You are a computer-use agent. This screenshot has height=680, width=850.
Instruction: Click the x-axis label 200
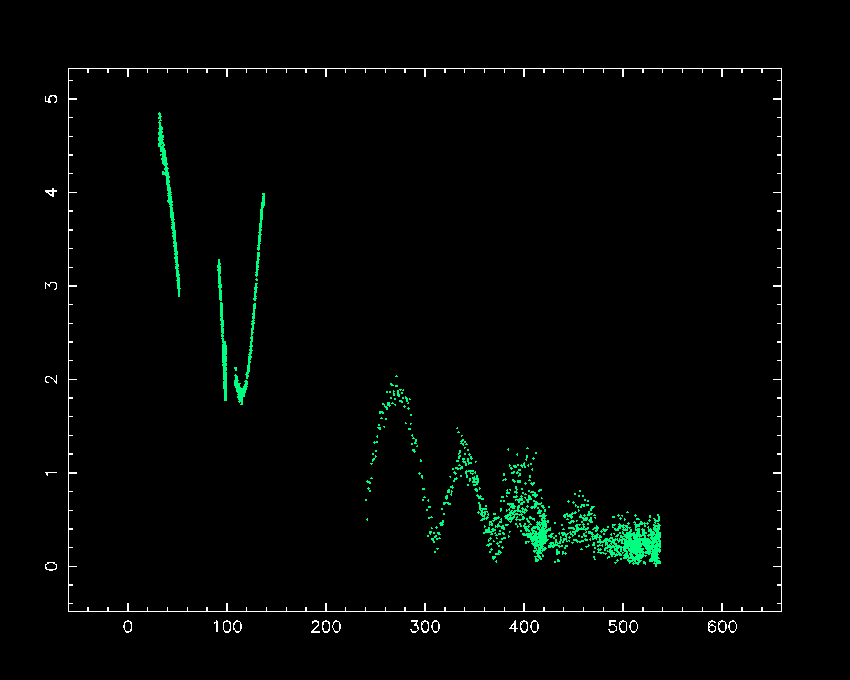pos(326,627)
